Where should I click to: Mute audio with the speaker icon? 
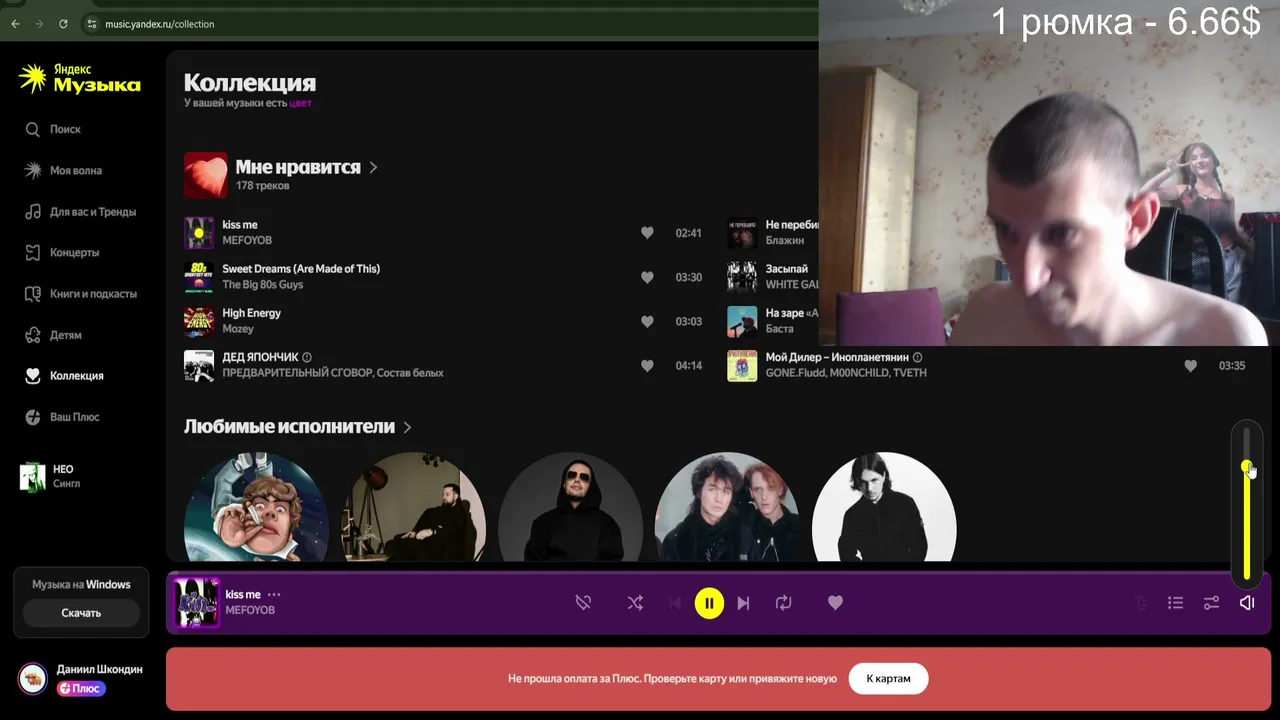pos(1247,603)
